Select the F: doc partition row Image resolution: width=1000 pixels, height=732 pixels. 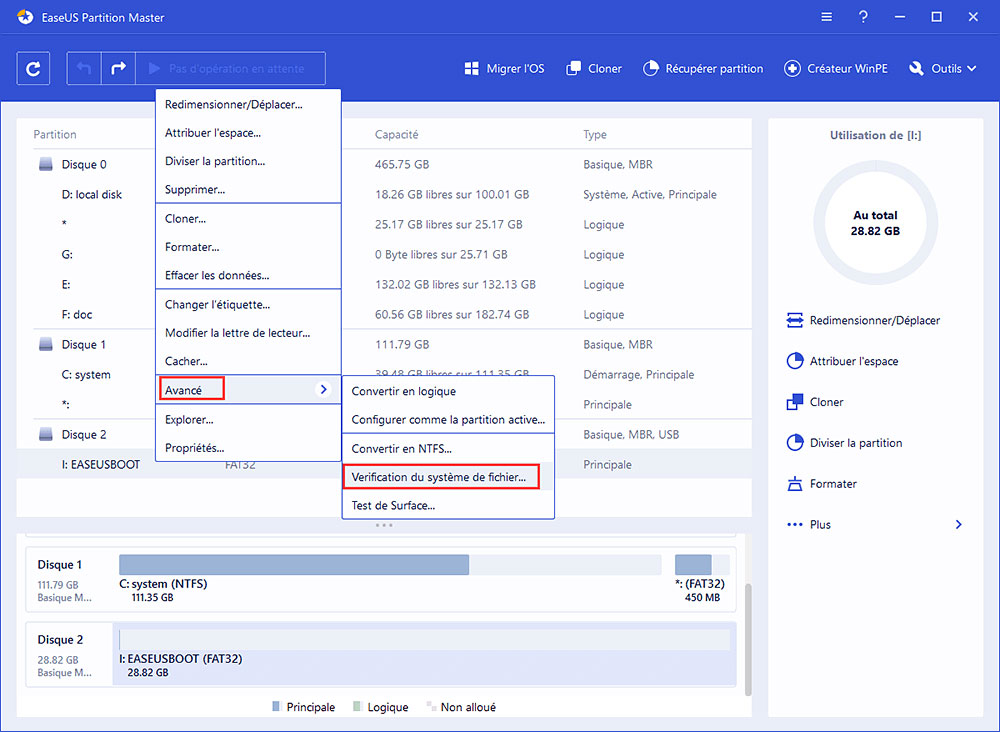[384, 314]
